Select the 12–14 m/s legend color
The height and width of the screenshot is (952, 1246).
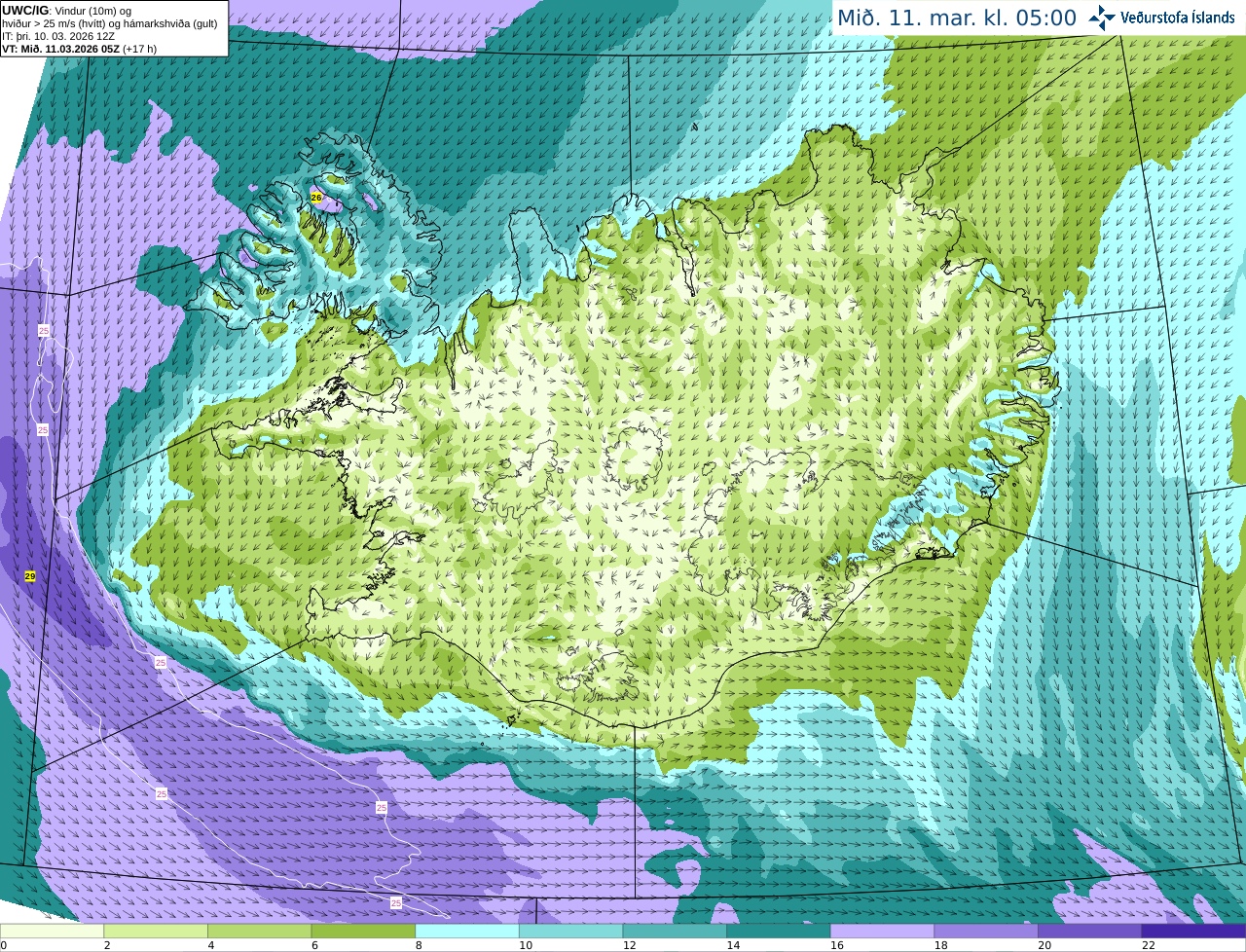(675, 931)
